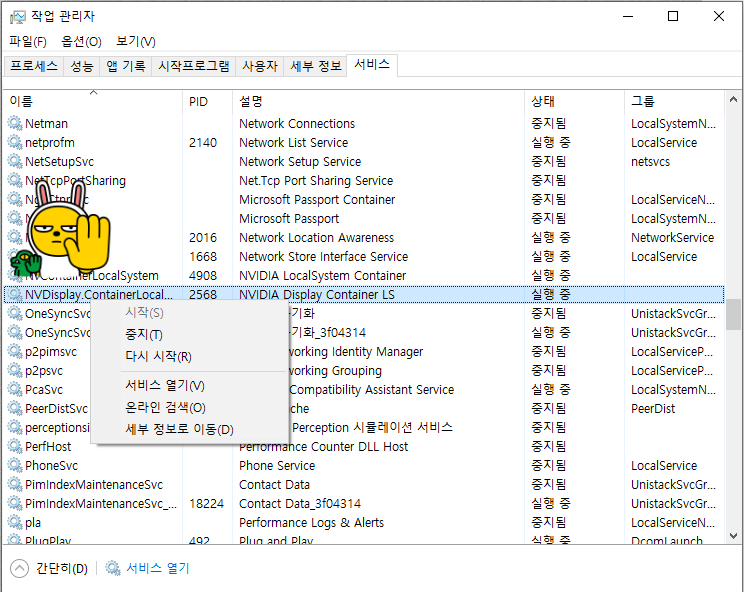
Task: Click the Task Manager title bar icon
Action: pos(18,17)
